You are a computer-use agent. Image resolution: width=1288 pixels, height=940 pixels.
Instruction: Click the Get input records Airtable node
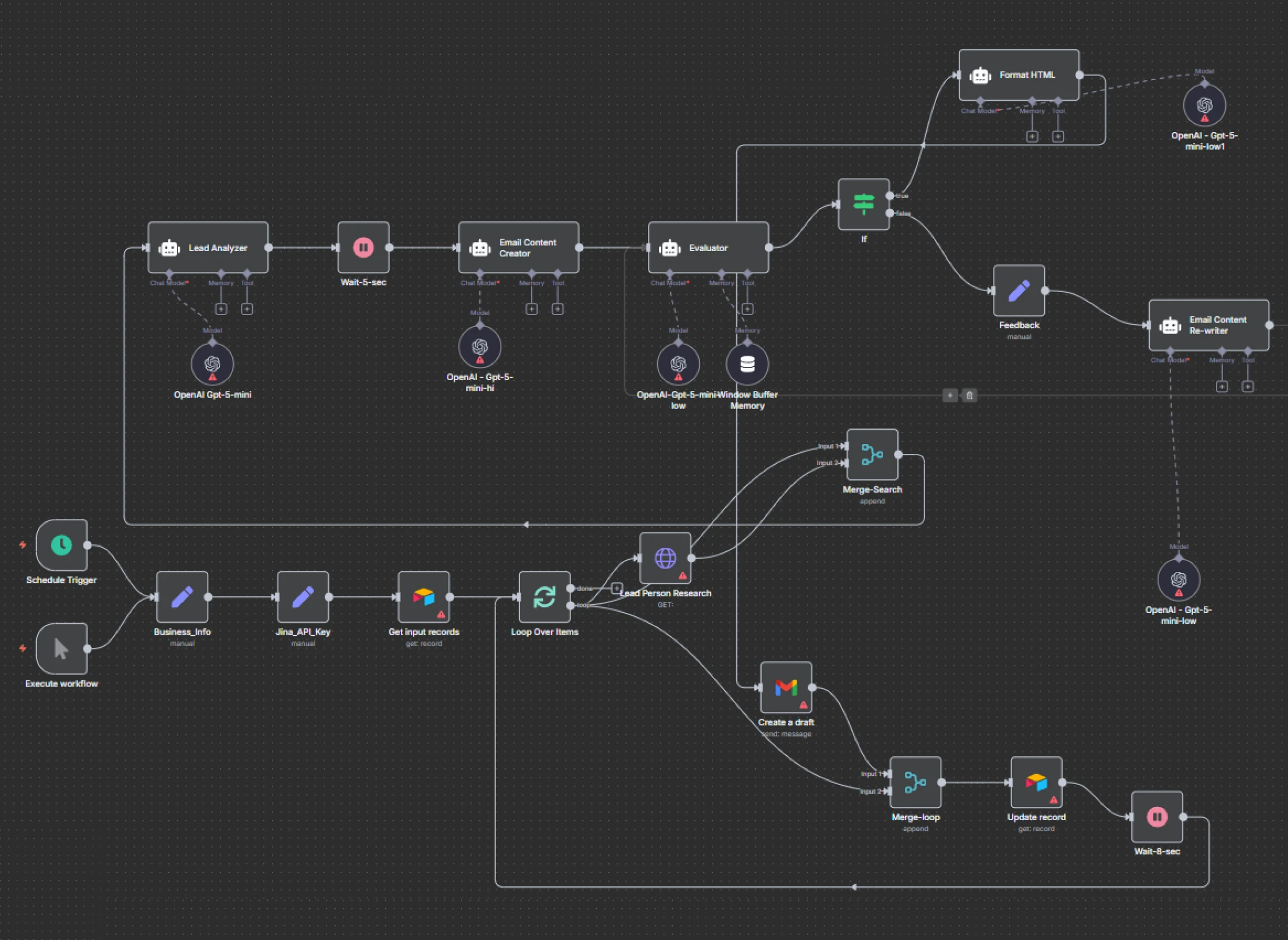pos(423,597)
